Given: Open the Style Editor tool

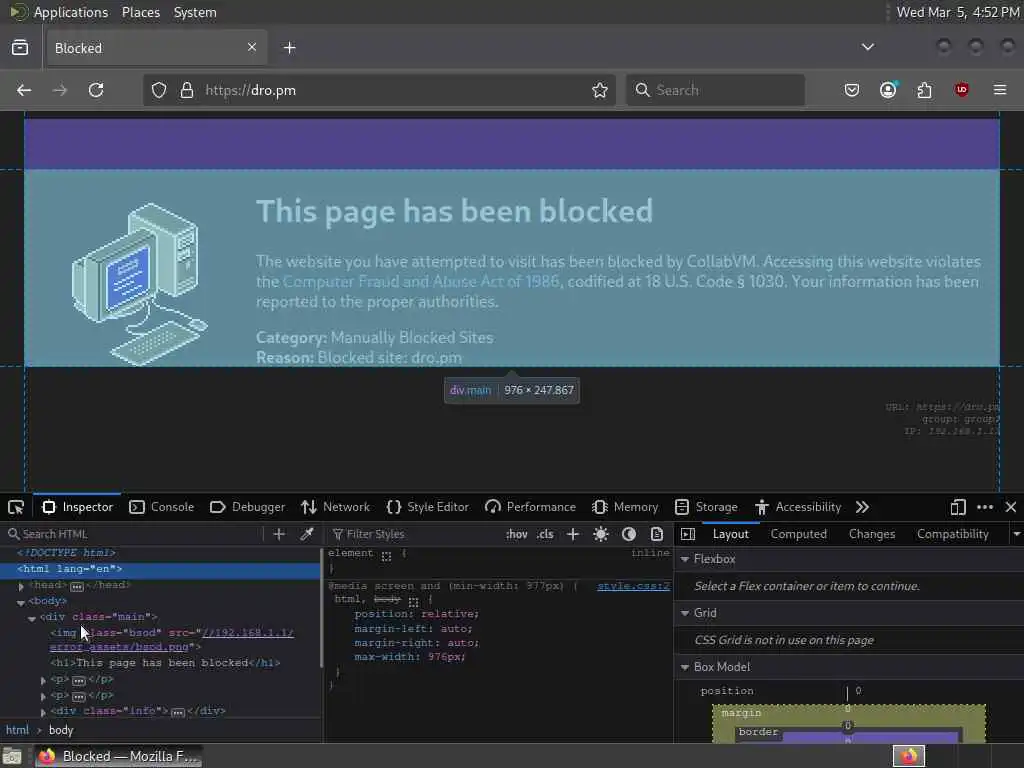Looking at the screenshot, I should pyautogui.click(x=428, y=507).
